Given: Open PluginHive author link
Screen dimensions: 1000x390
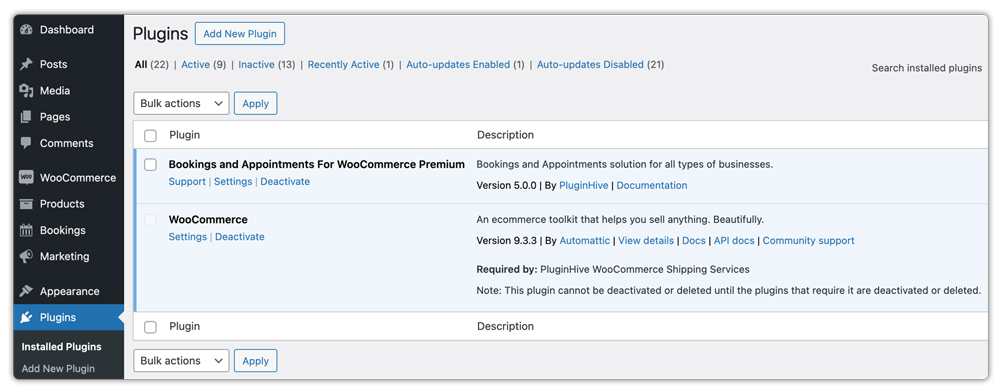Looking at the screenshot, I should pyautogui.click(x=585, y=185).
